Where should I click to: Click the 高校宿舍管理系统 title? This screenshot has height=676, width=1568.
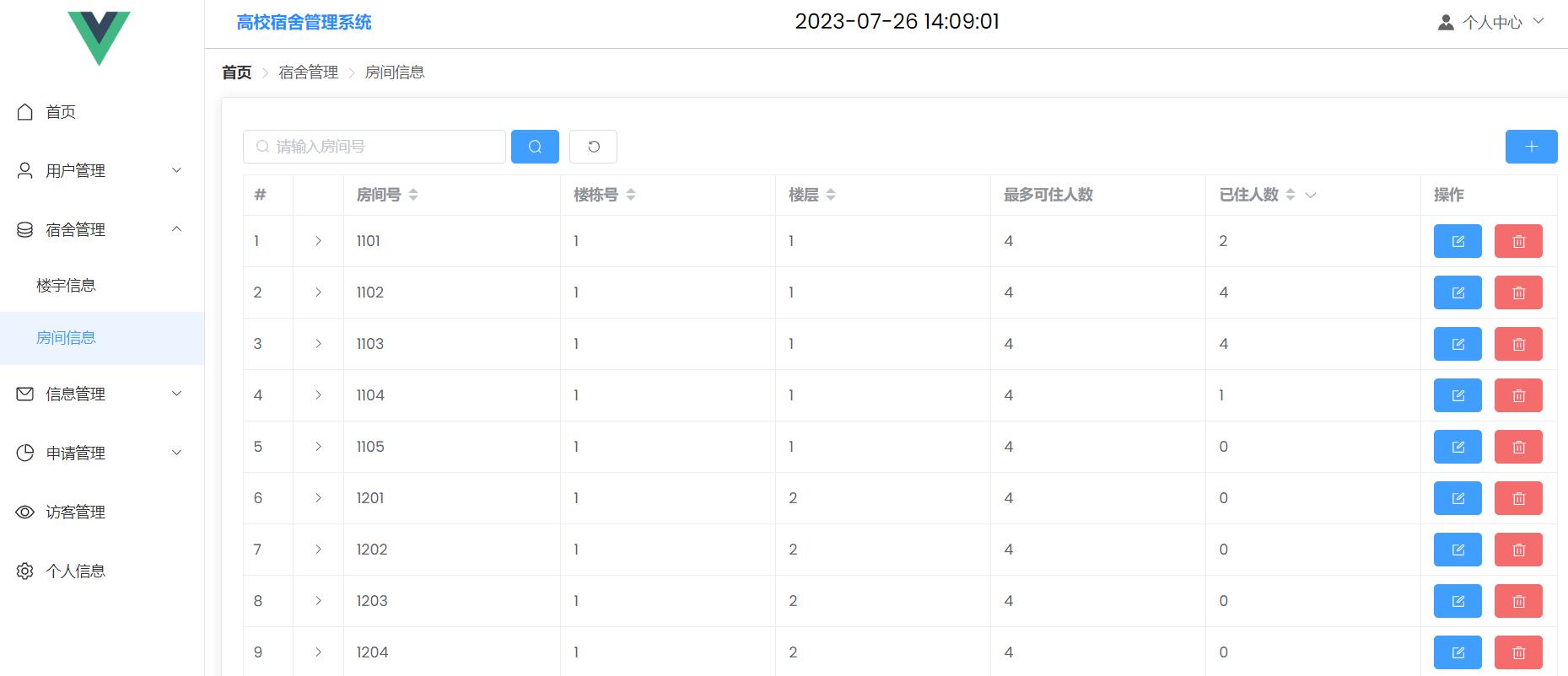pos(304,22)
